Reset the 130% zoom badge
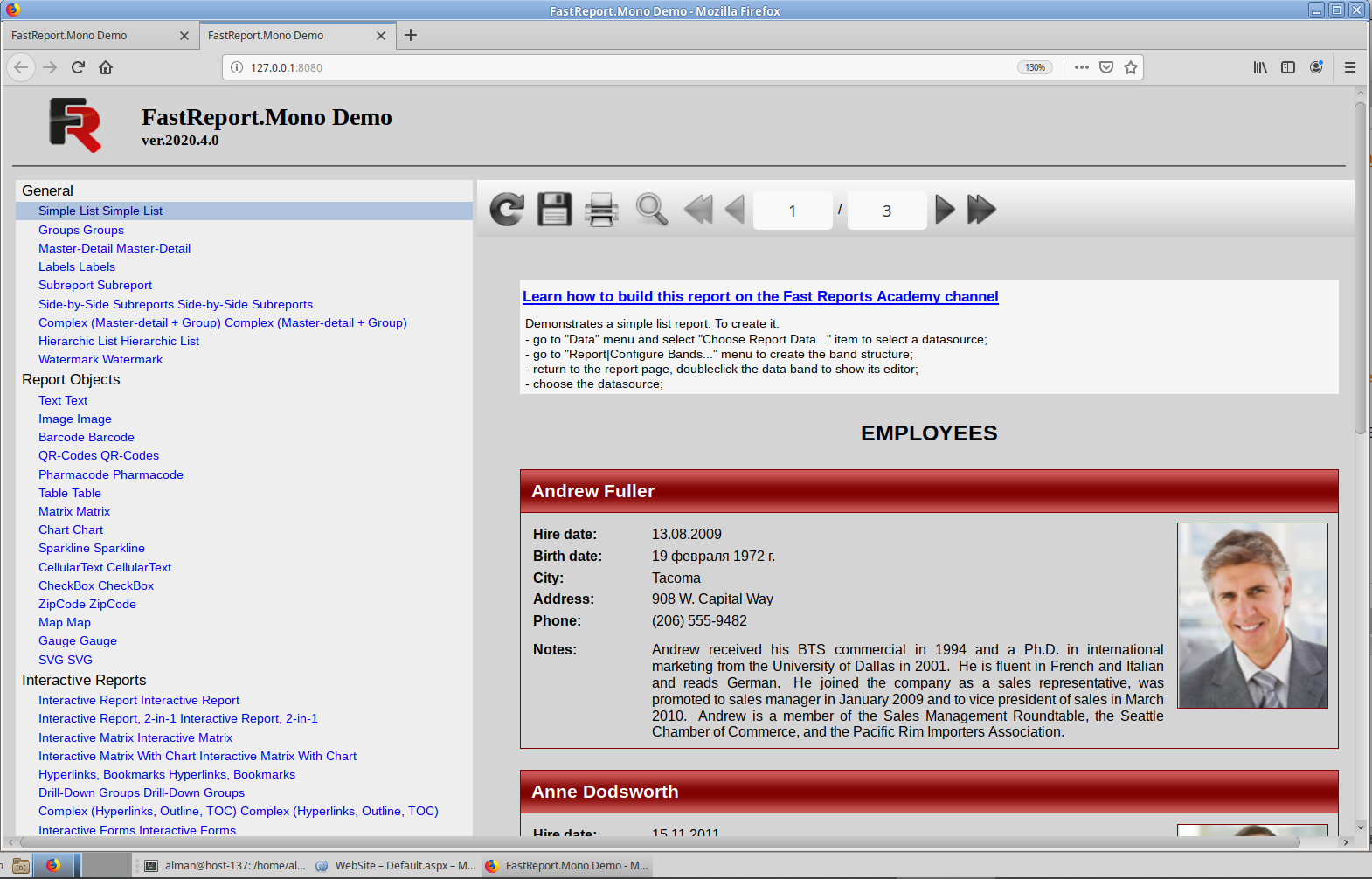This screenshot has width=1372, height=879. tap(1035, 67)
